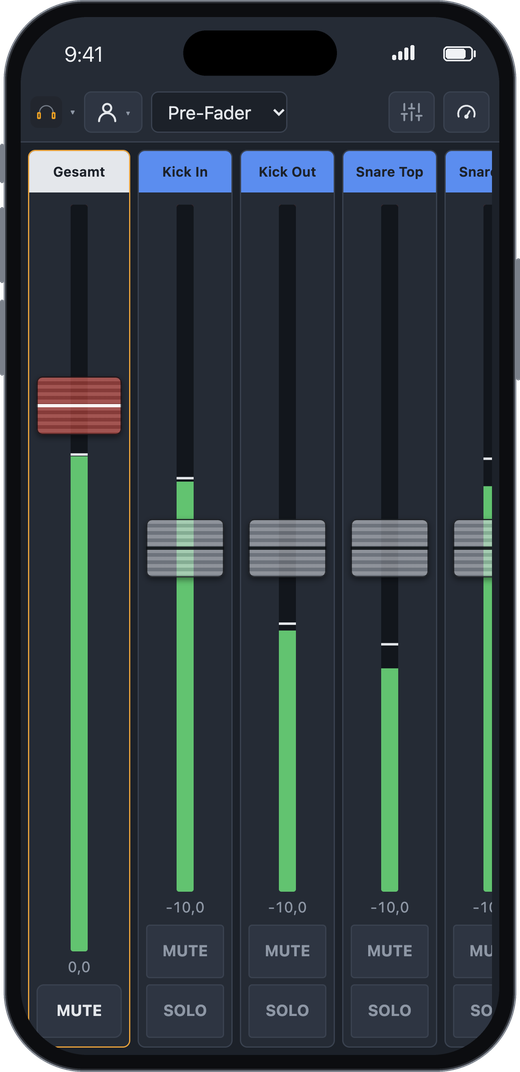Open the small arrow beside headphones

coord(72,112)
